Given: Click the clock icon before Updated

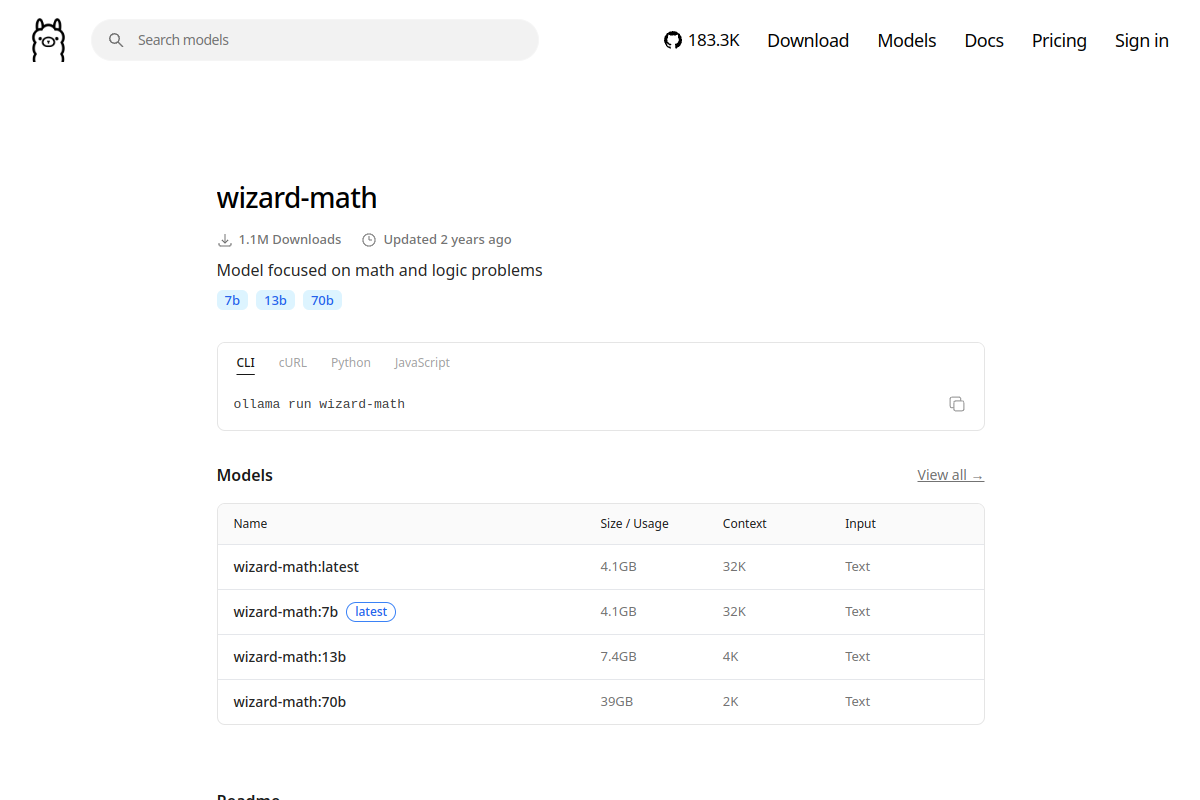Looking at the screenshot, I should click(x=369, y=240).
